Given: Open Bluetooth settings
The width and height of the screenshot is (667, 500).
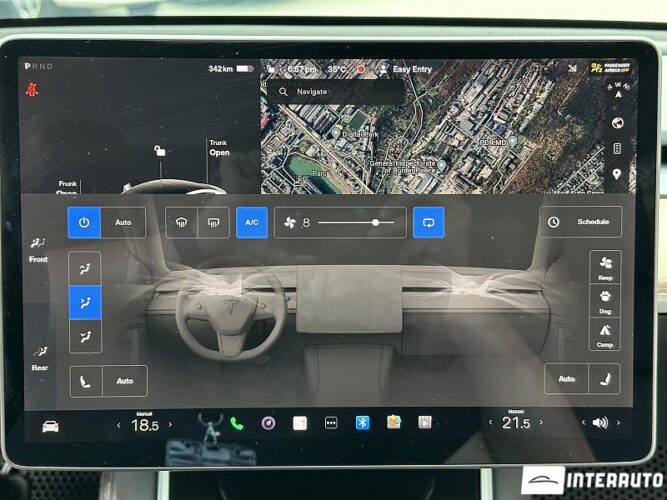Looking at the screenshot, I should 362,423.
